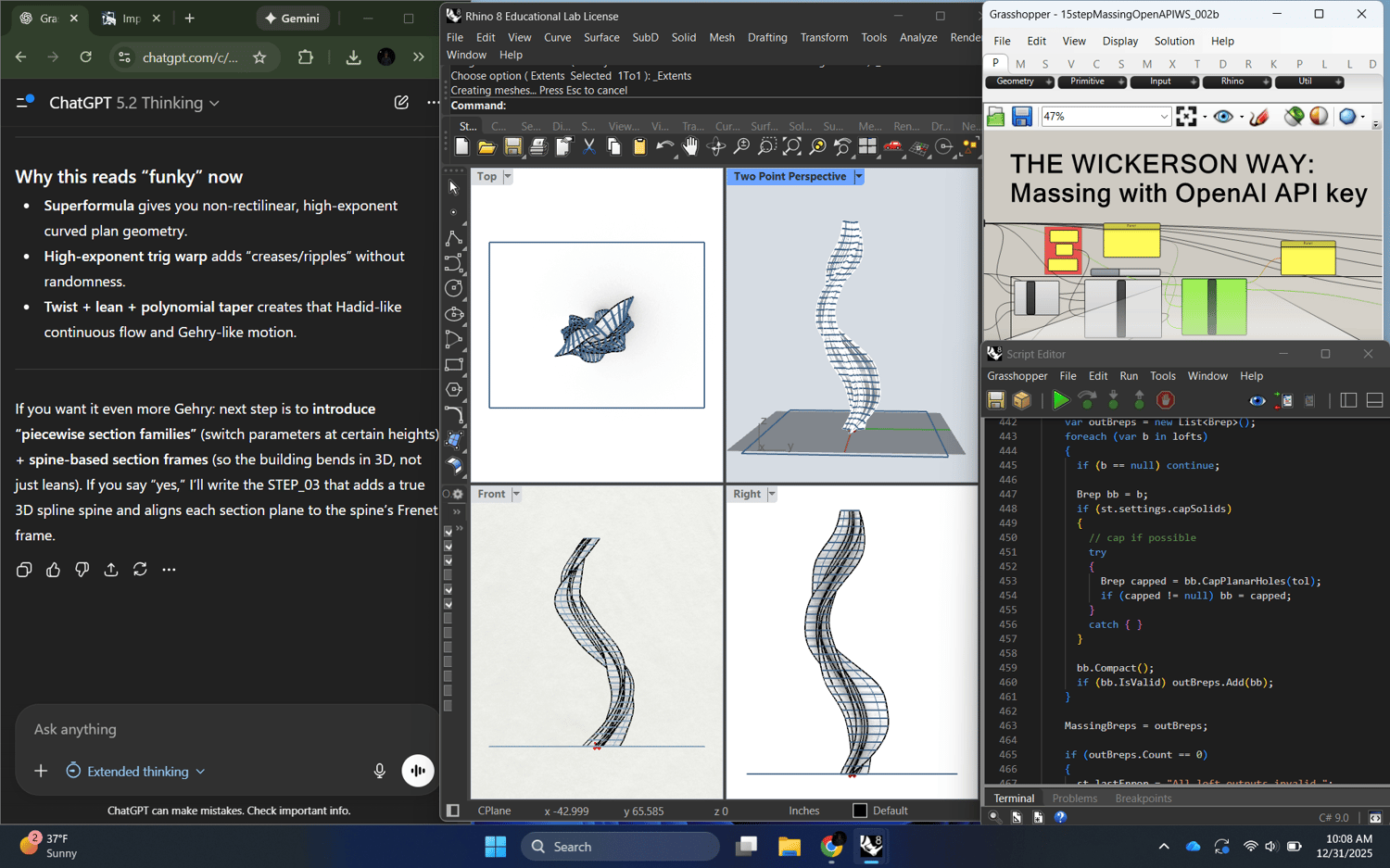Open the Solution menu in Grasshopper
1390x868 pixels.
[1174, 41]
